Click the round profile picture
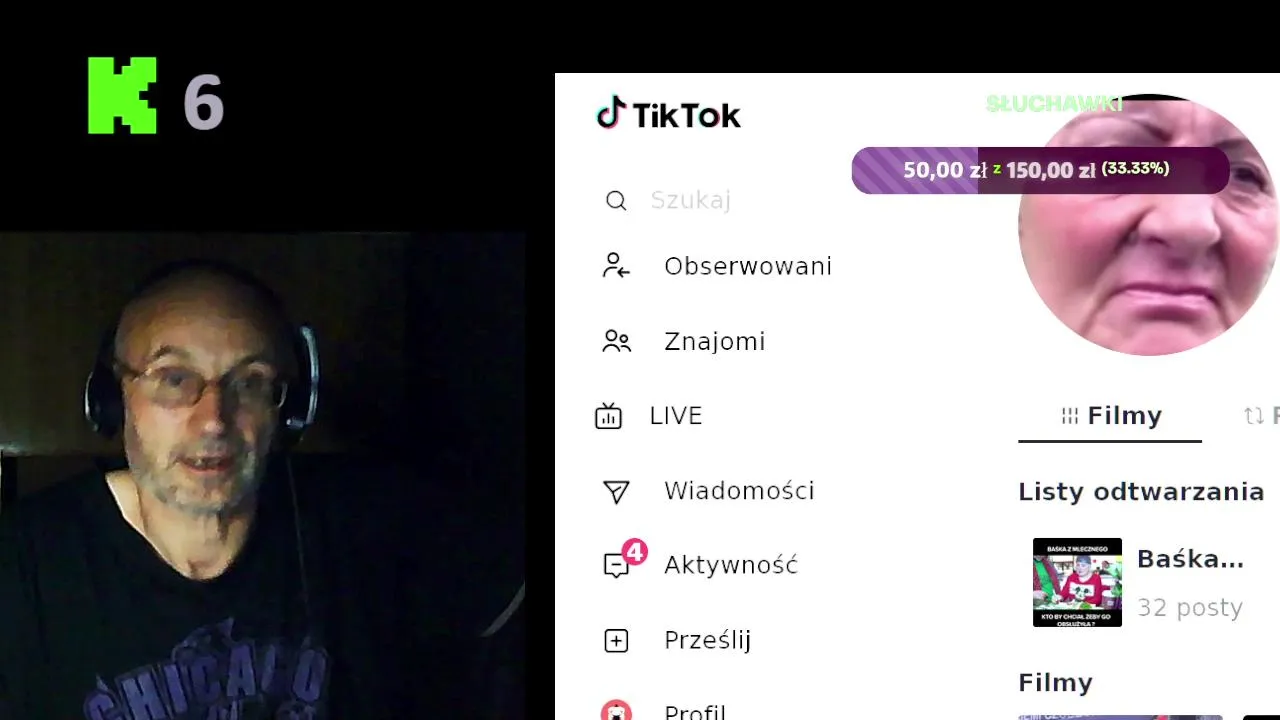The height and width of the screenshot is (720, 1280). (x=1149, y=225)
